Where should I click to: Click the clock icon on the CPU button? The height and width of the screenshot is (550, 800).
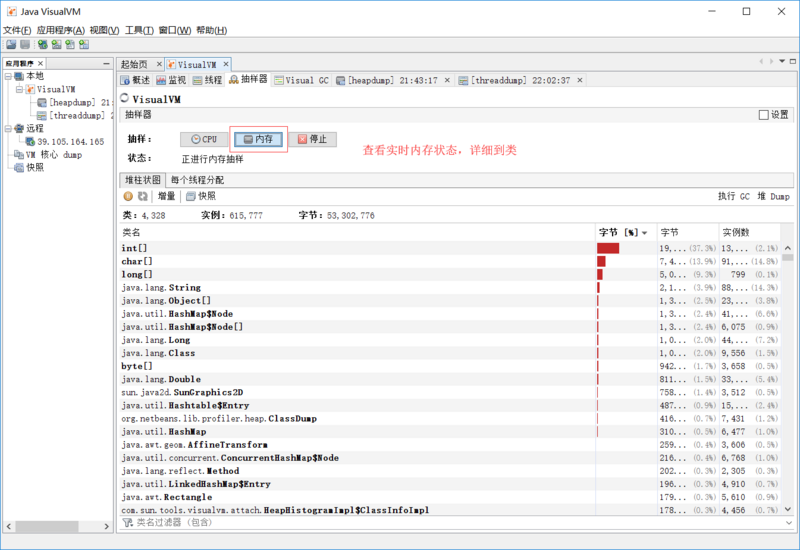click(x=195, y=139)
